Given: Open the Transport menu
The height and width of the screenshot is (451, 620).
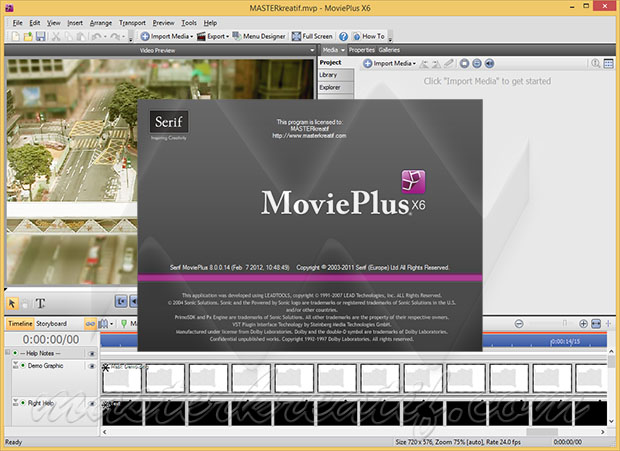Looking at the screenshot, I should coord(132,23).
